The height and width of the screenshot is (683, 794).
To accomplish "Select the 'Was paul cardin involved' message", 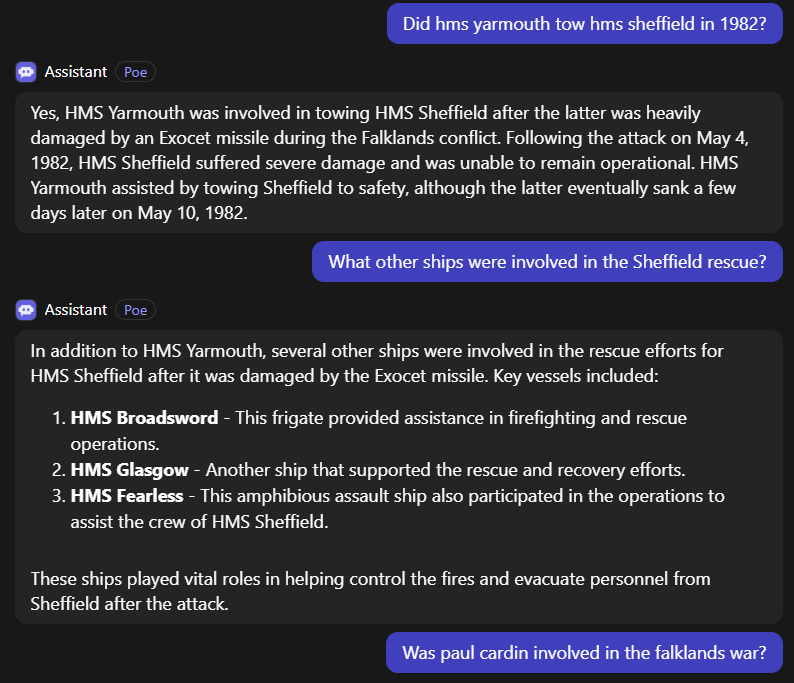I will click(x=584, y=653).
